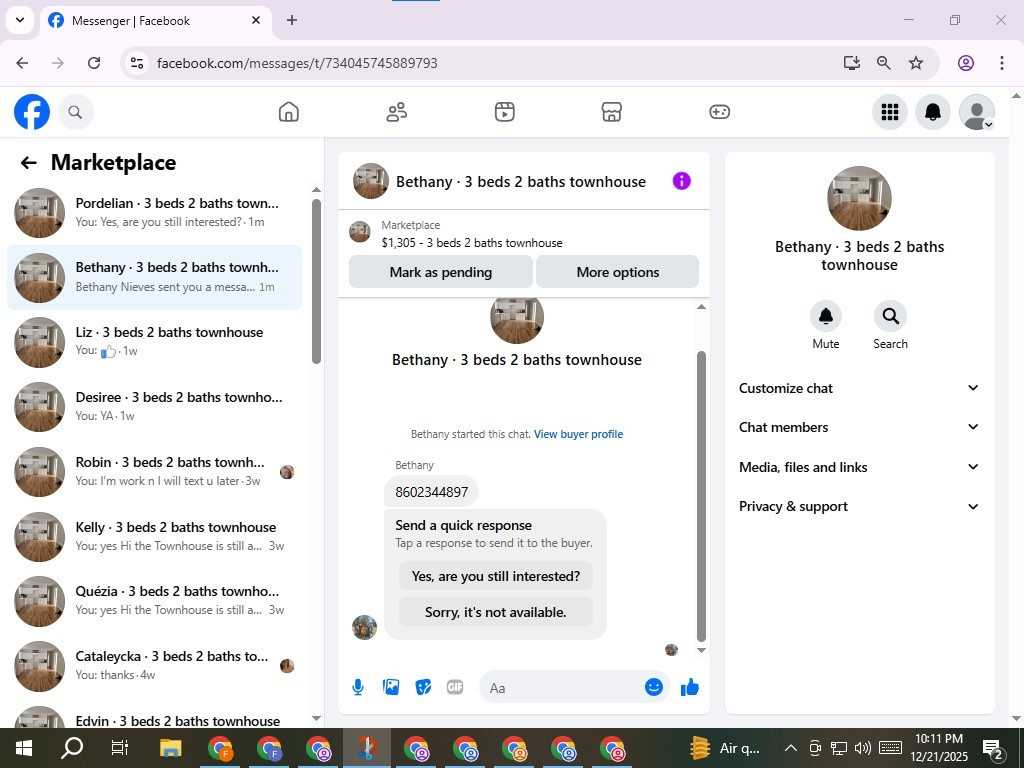Choose a sticker with the sticker icon
This screenshot has width=1024, height=768.
(423, 687)
